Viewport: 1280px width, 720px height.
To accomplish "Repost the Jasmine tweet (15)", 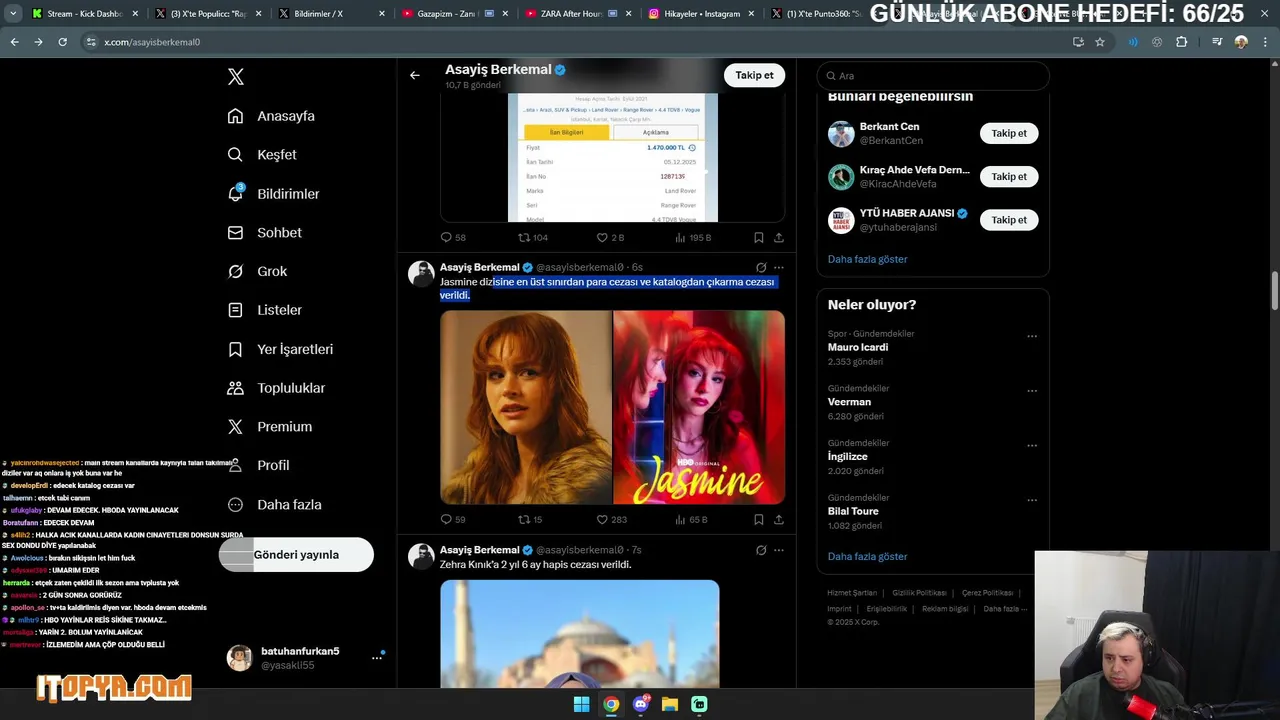I will [530, 519].
